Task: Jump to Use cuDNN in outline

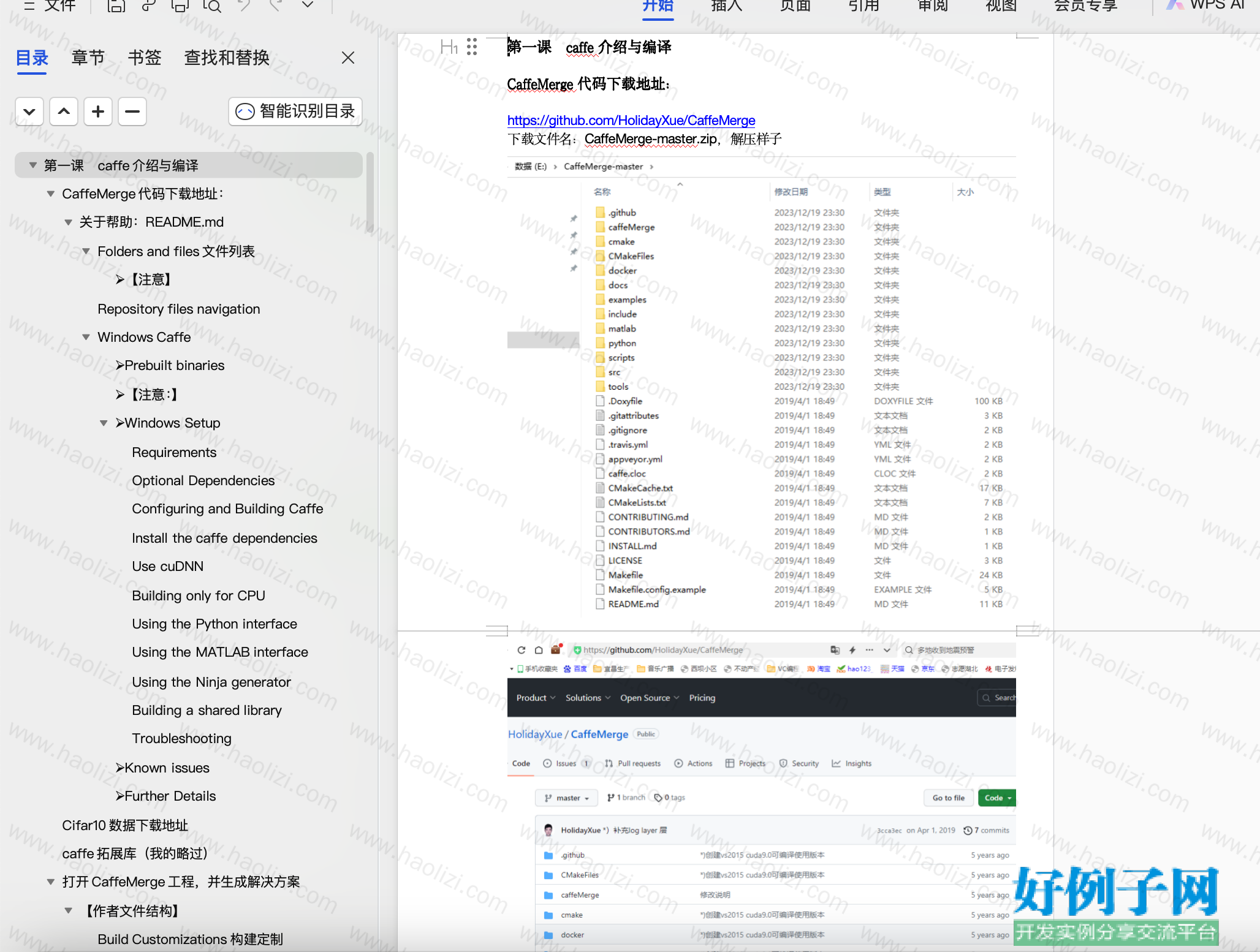Action: [168, 567]
